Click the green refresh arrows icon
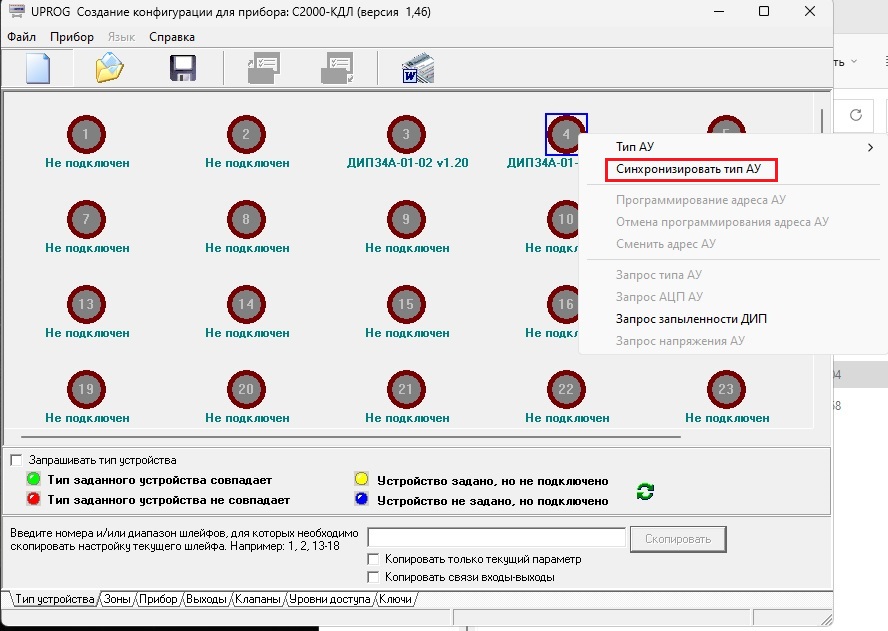 (645, 491)
